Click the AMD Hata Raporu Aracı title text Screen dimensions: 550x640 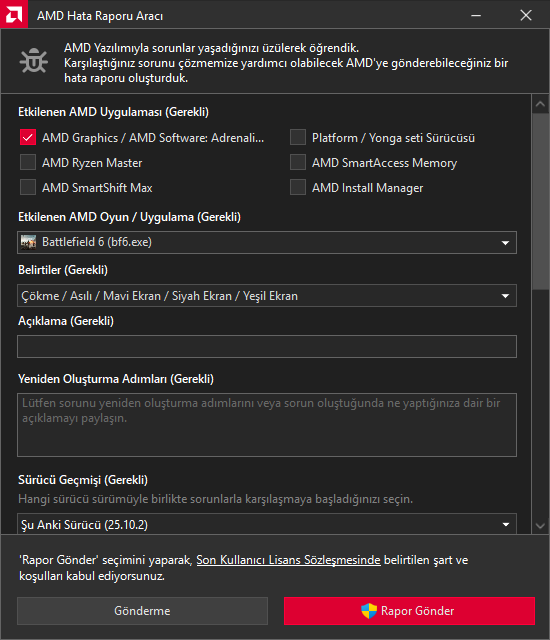[x=100, y=16]
